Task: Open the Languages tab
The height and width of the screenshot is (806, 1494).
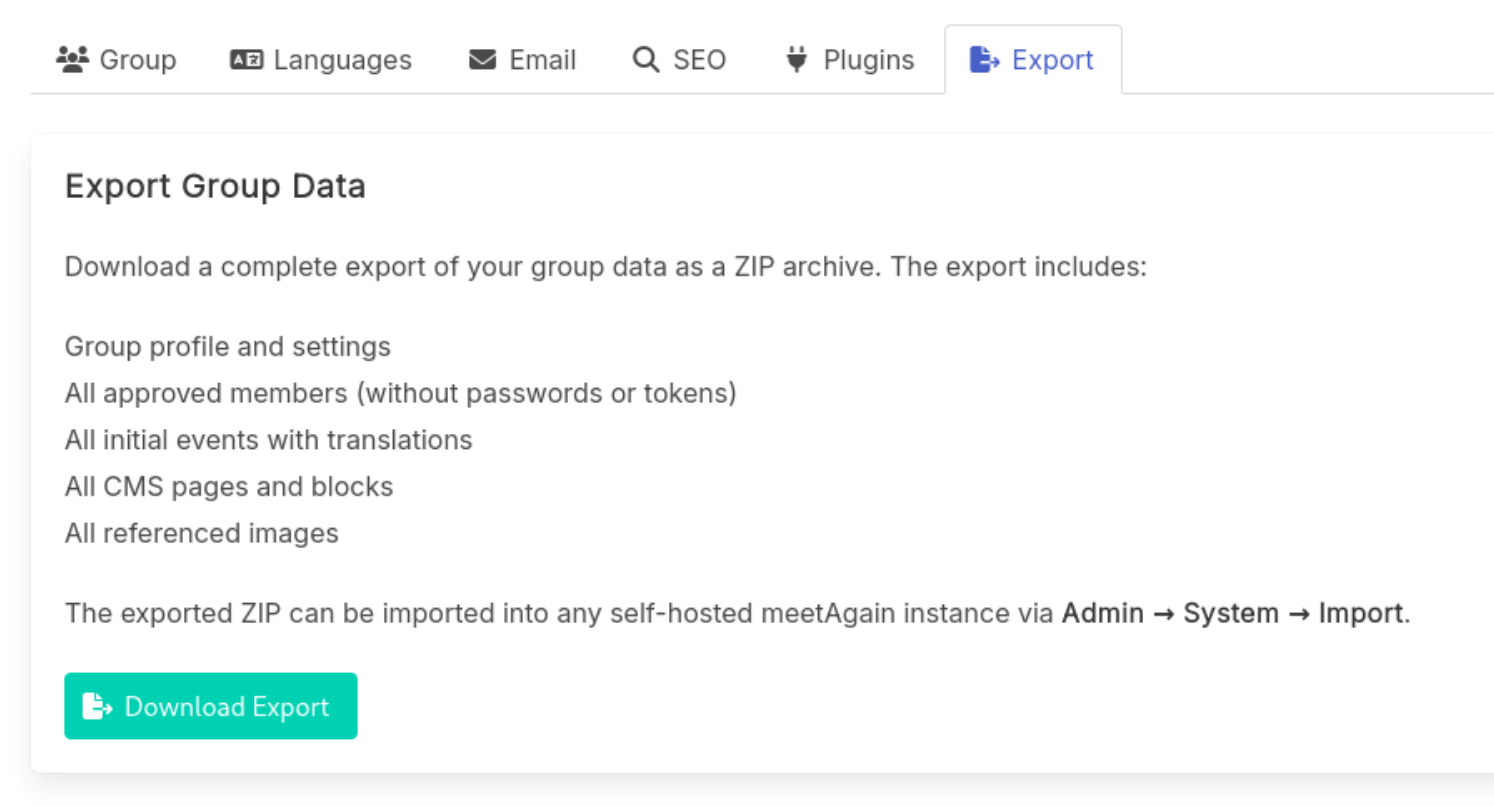Action: [x=320, y=59]
